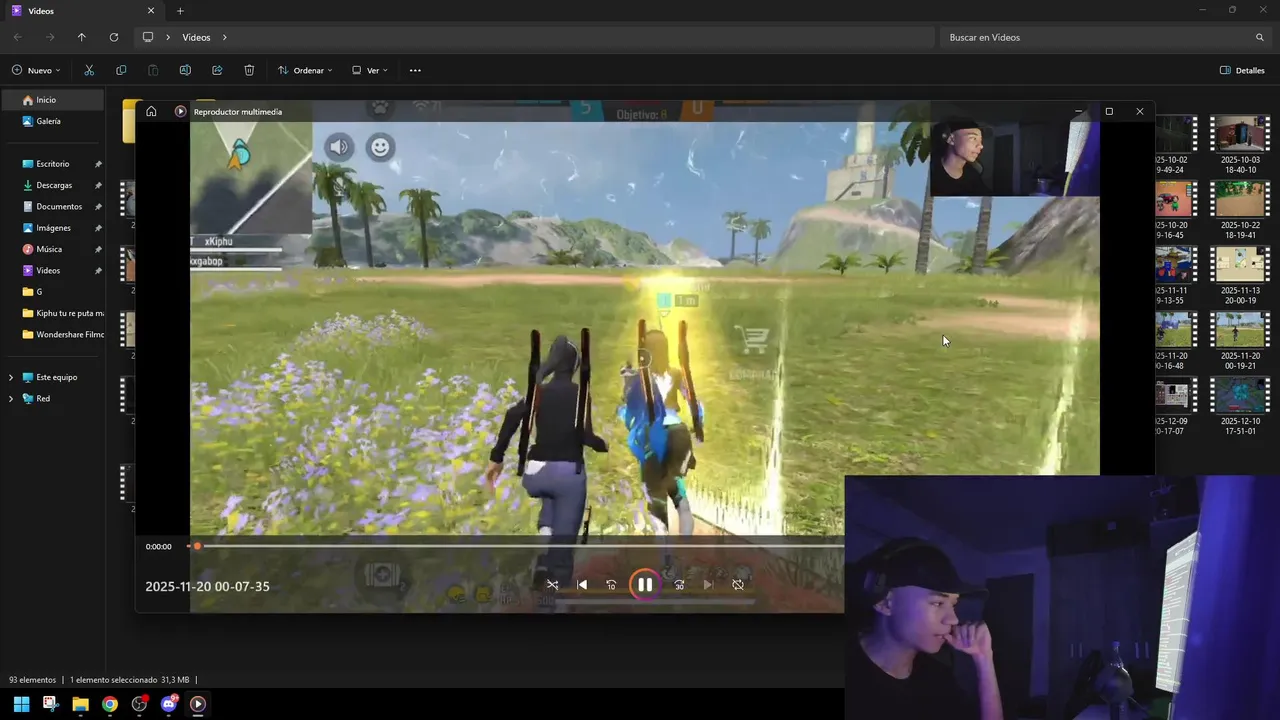The height and width of the screenshot is (720, 1280).
Task: Open Descargas in the sidebar
Action: (x=52, y=185)
